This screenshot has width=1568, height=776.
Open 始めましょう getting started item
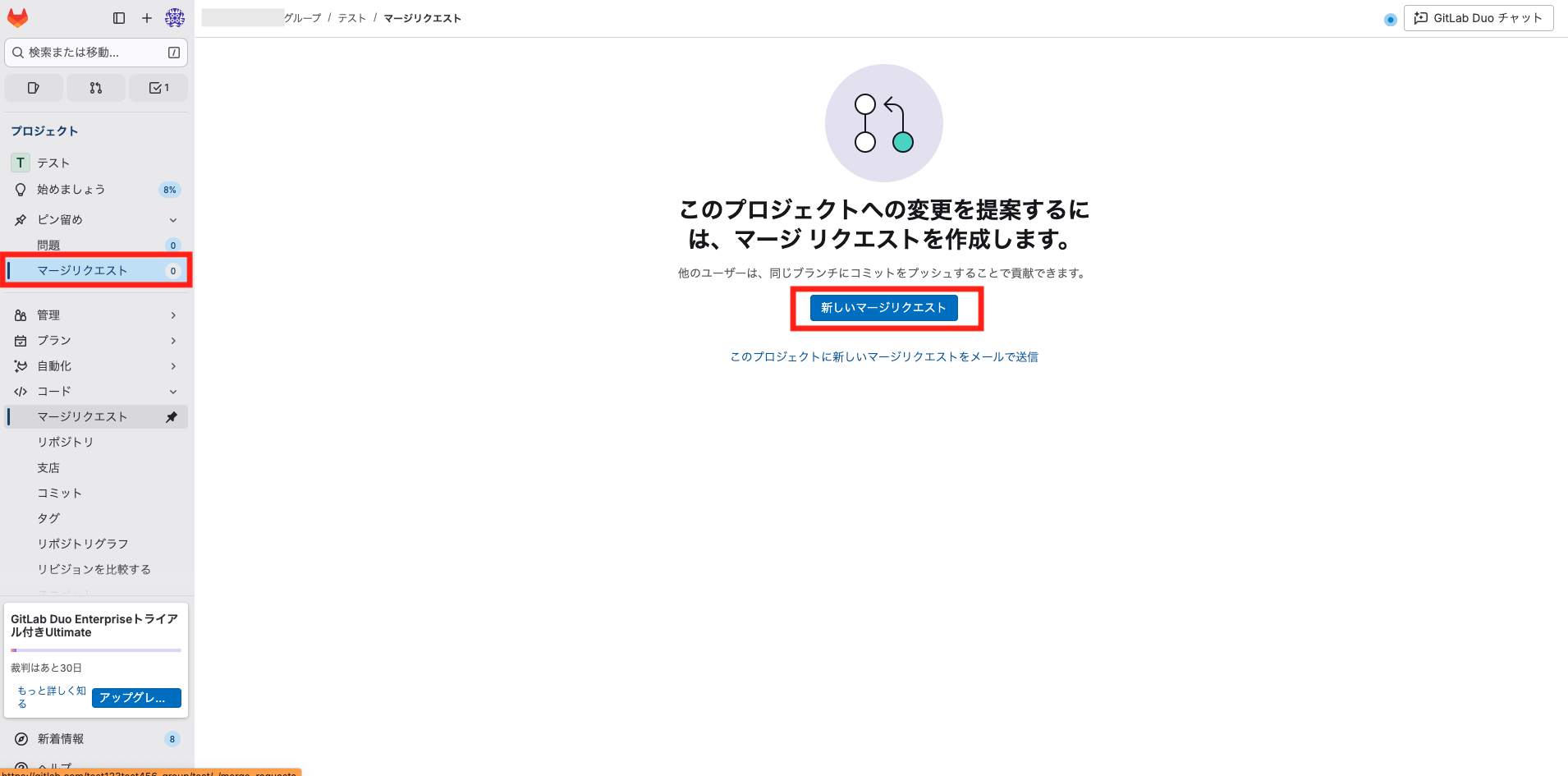(96, 190)
